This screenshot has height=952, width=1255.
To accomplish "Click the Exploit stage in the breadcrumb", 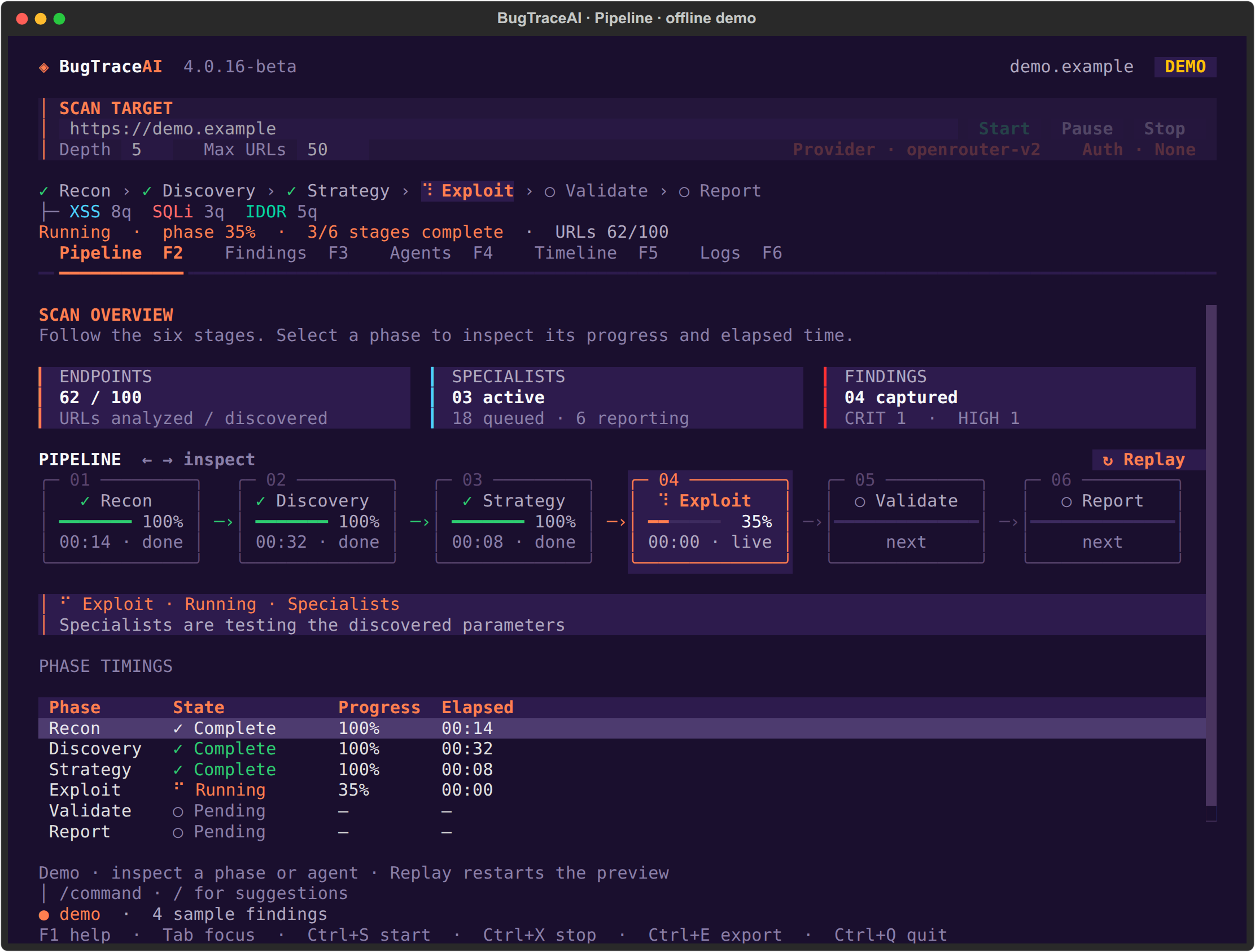I will coord(467,191).
